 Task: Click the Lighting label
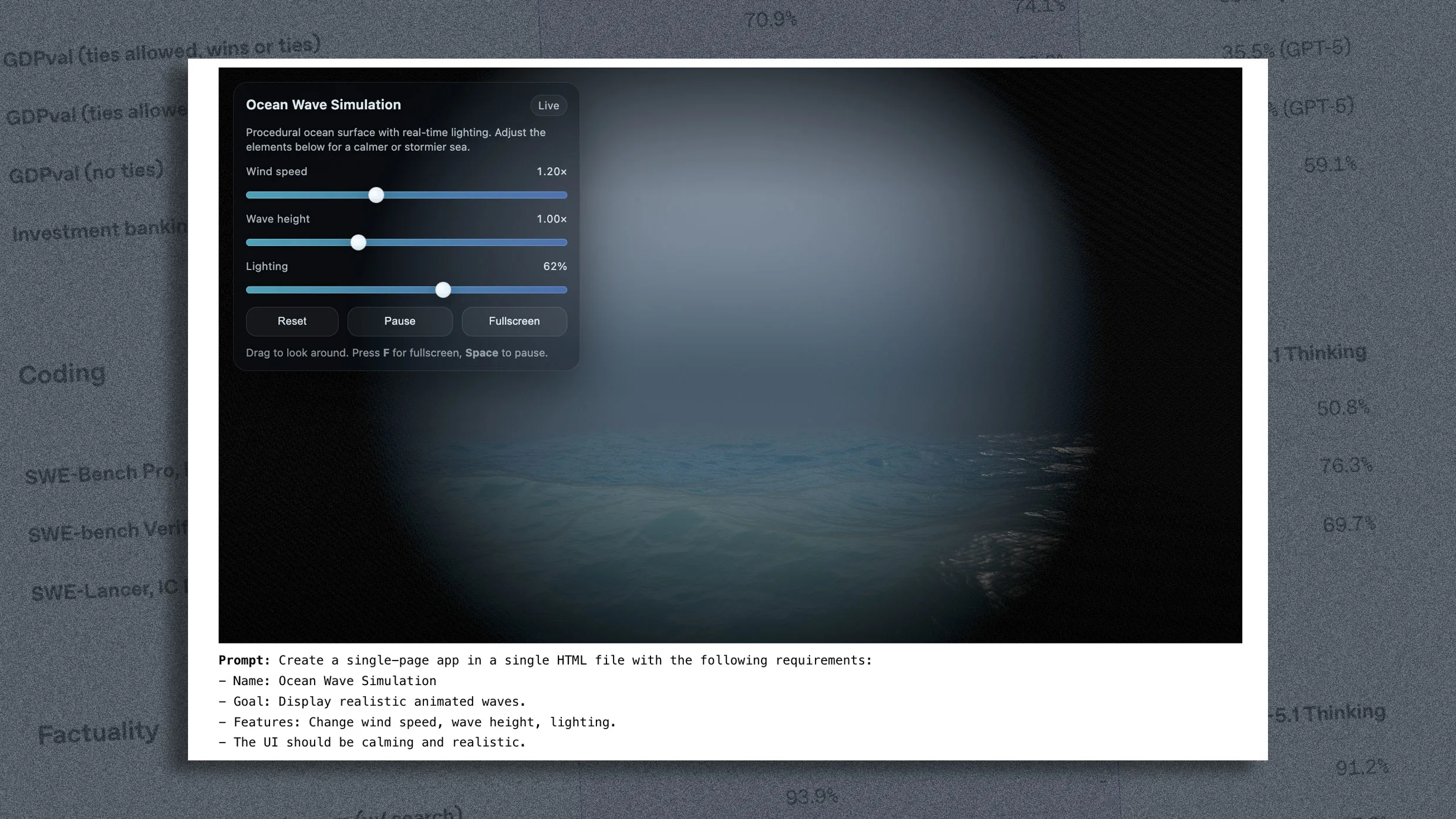267,266
